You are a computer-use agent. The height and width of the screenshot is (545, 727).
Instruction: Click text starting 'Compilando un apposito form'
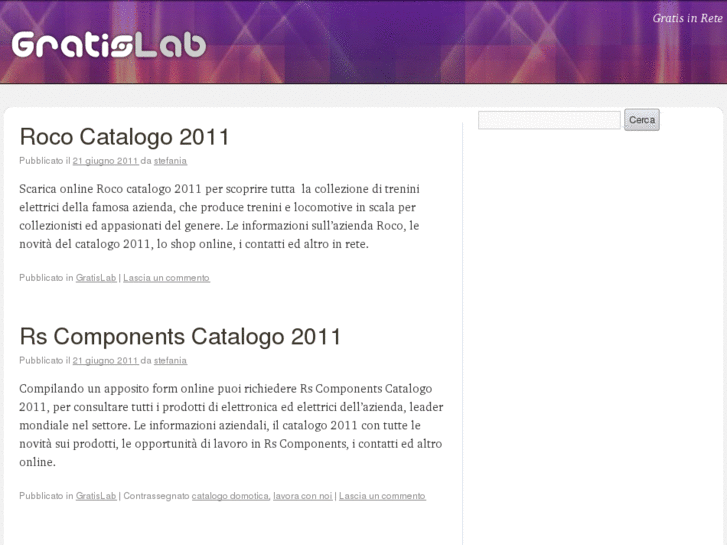pos(231,425)
